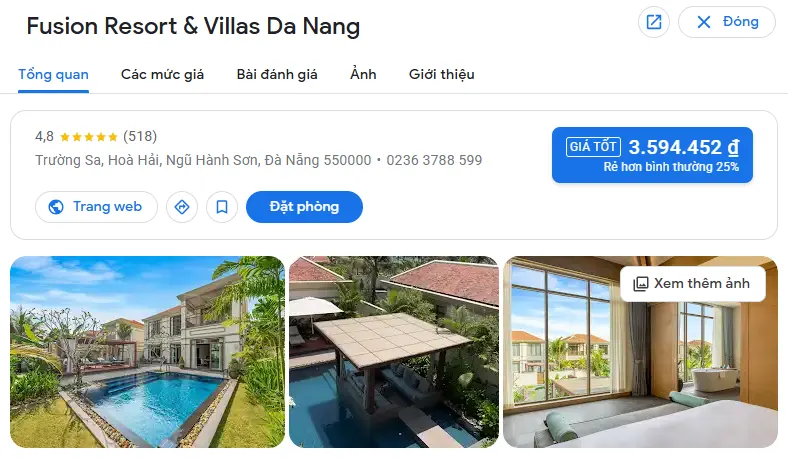Go to the Bài đánh giá tab
The image size is (788, 458).
277,74
